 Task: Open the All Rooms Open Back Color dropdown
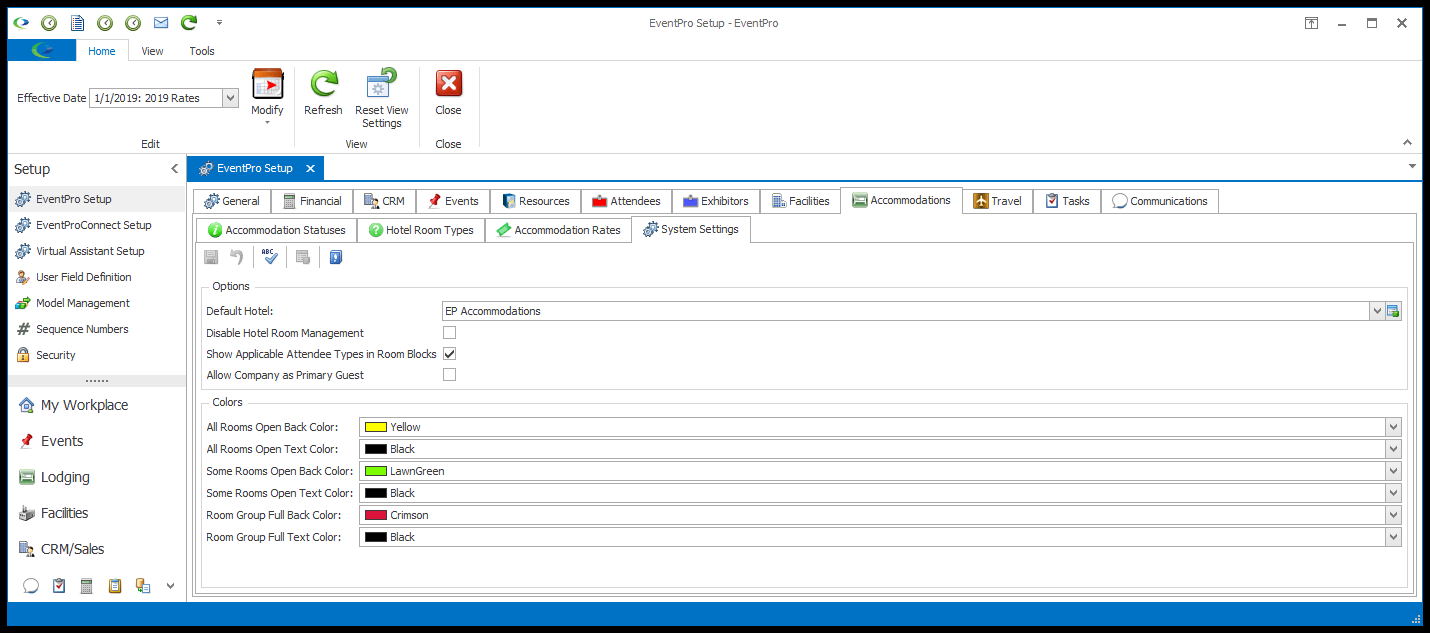point(1394,427)
